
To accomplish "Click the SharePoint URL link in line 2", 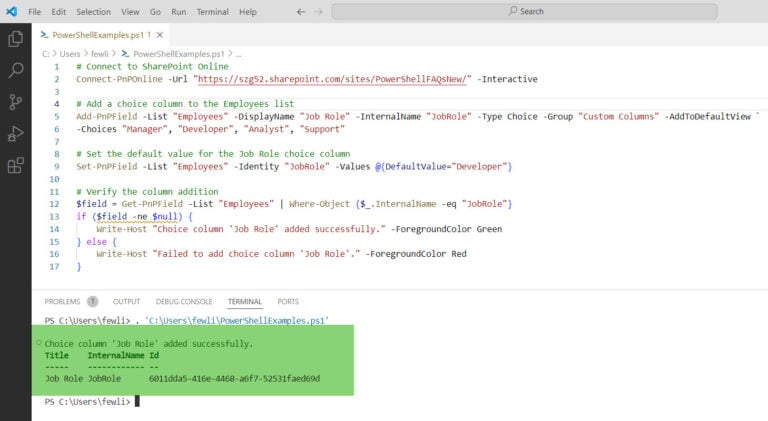I will pyautogui.click(x=332, y=79).
